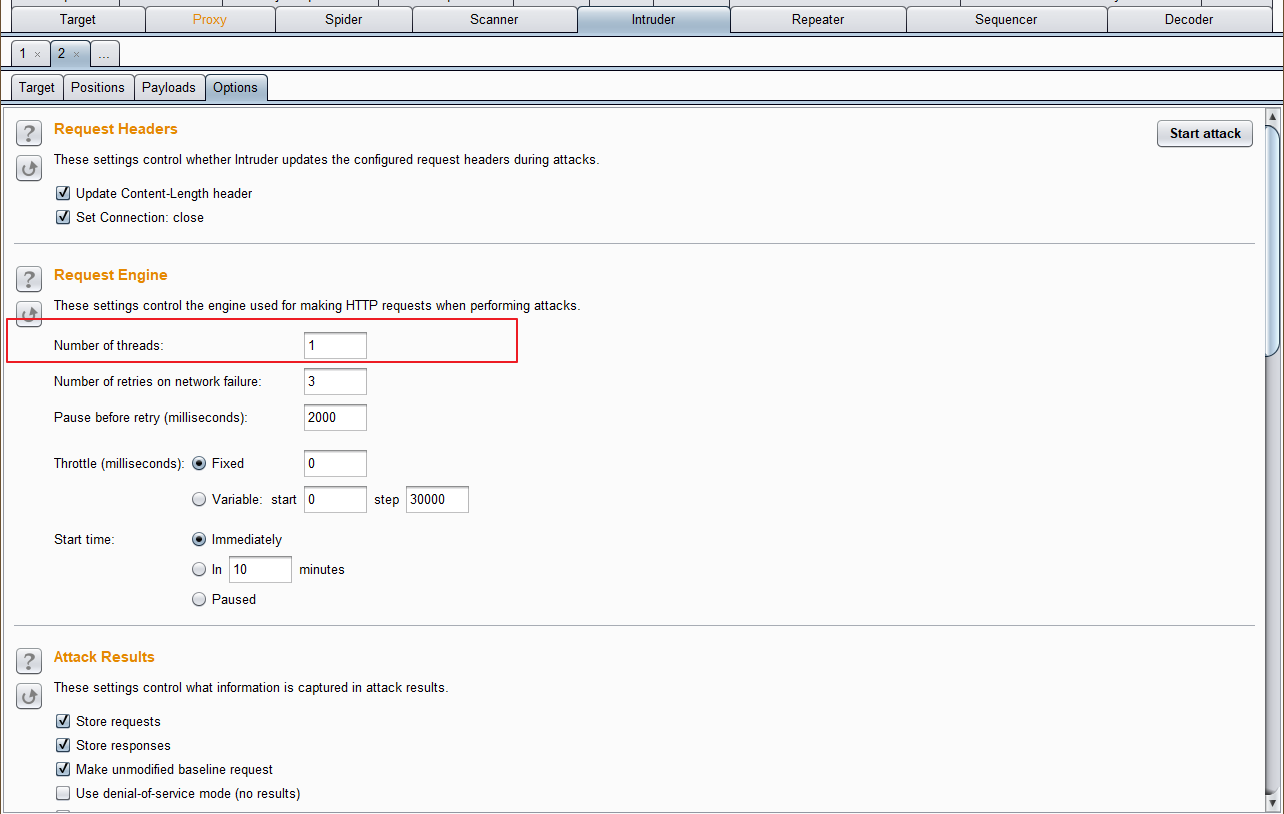Toggle Set Connection: close checkbox
The width and height of the screenshot is (1284, 814).
click(63, 217)
